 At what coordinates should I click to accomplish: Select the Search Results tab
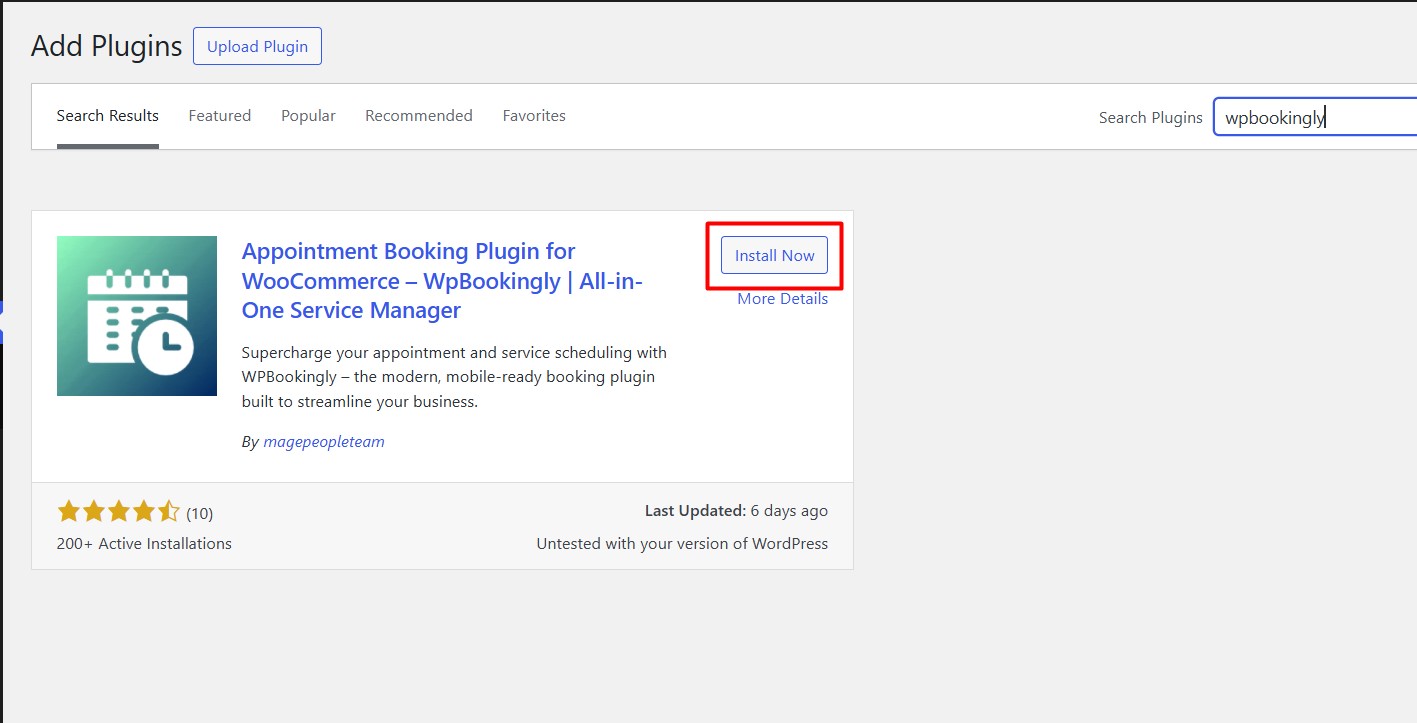coord(107,116)
